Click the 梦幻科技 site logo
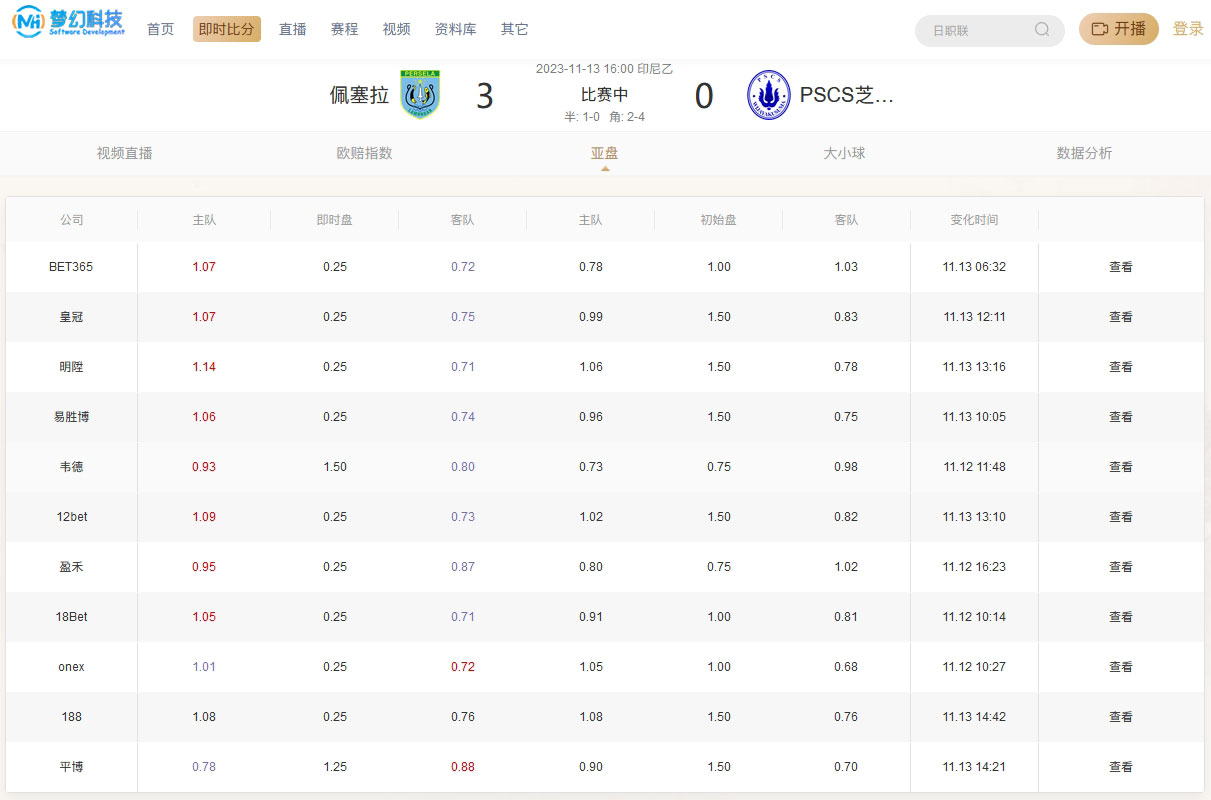Viewport: 1211px width, 800px height. [x=68, y=22]
